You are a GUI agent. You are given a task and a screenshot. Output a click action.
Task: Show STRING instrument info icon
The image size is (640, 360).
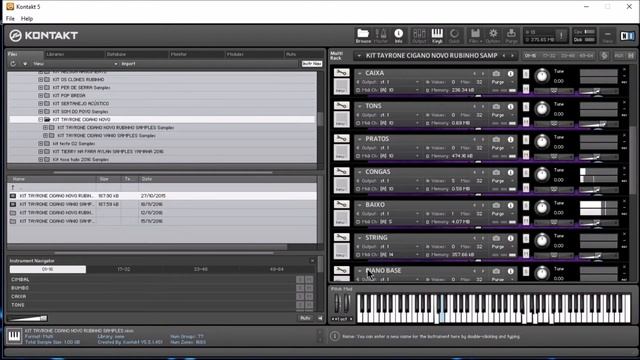pos(511,238)
